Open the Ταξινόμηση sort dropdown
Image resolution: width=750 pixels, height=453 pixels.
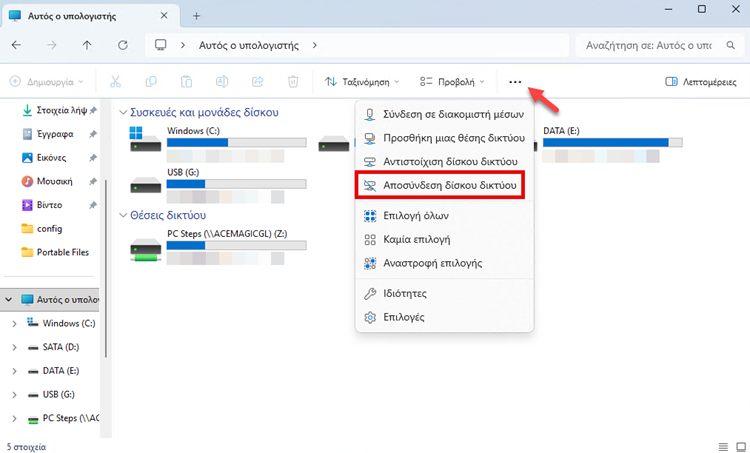pyautogui.click(x=362, y=82)
